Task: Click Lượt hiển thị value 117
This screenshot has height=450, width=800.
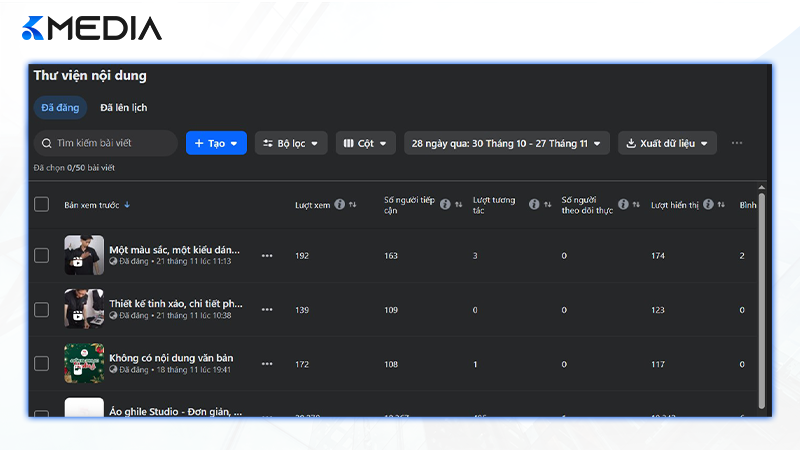Action: [x=658, y=364]
